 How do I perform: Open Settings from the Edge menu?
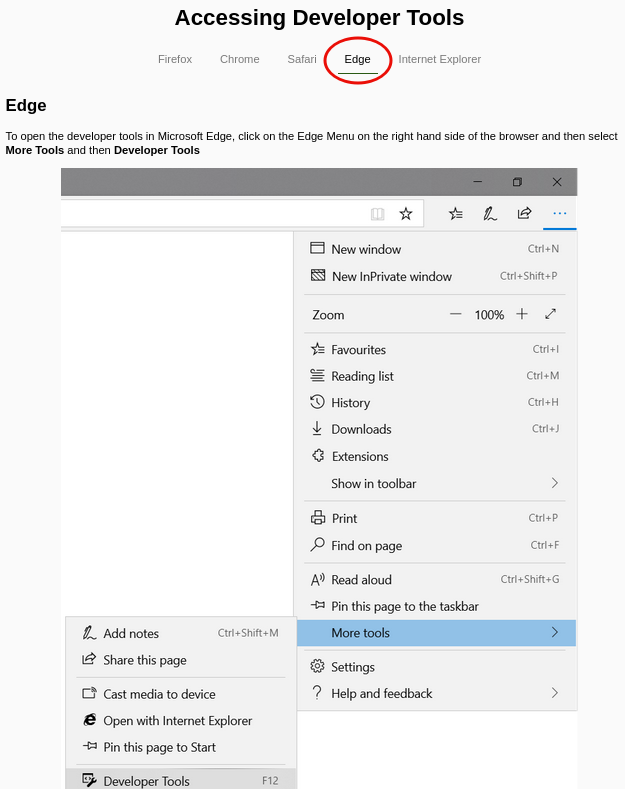click(x=353, y=667)
